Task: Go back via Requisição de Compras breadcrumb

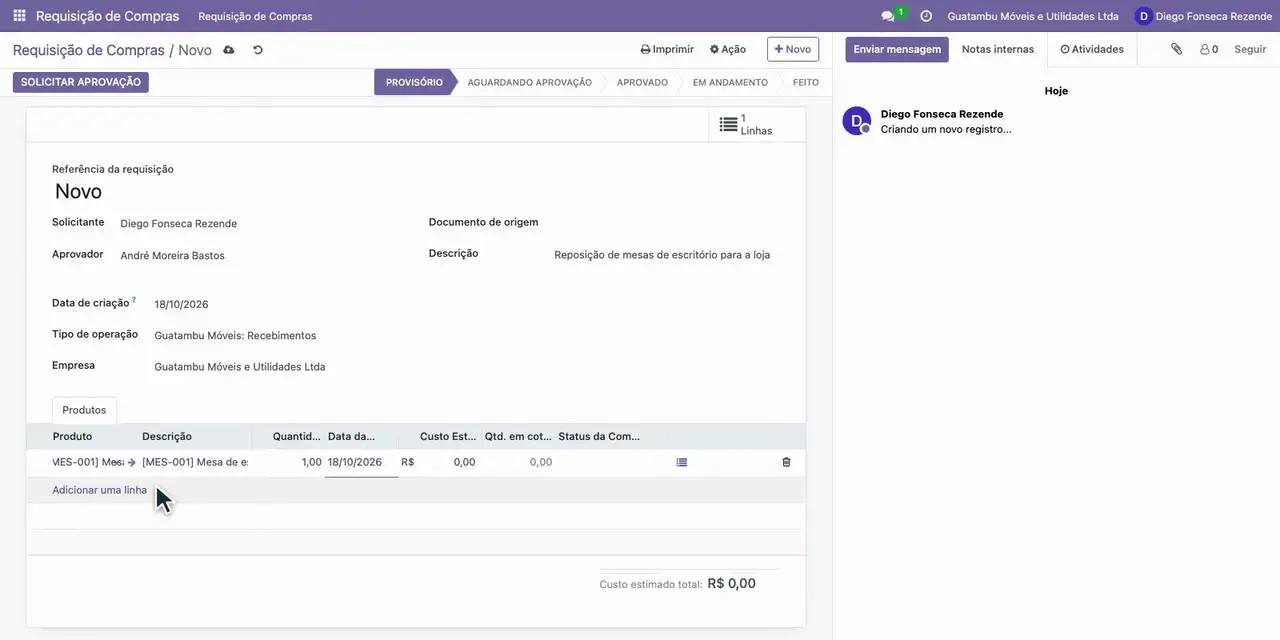Action: tap(89, 50)
